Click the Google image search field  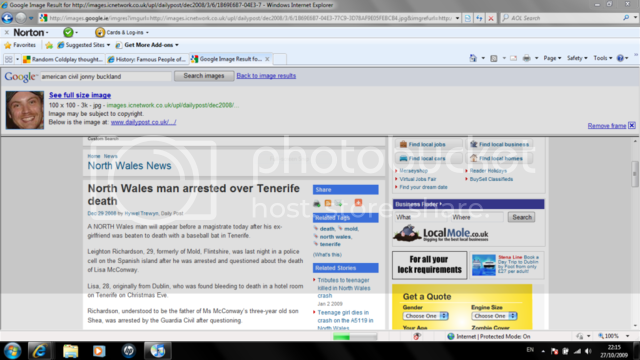[106, 76]
